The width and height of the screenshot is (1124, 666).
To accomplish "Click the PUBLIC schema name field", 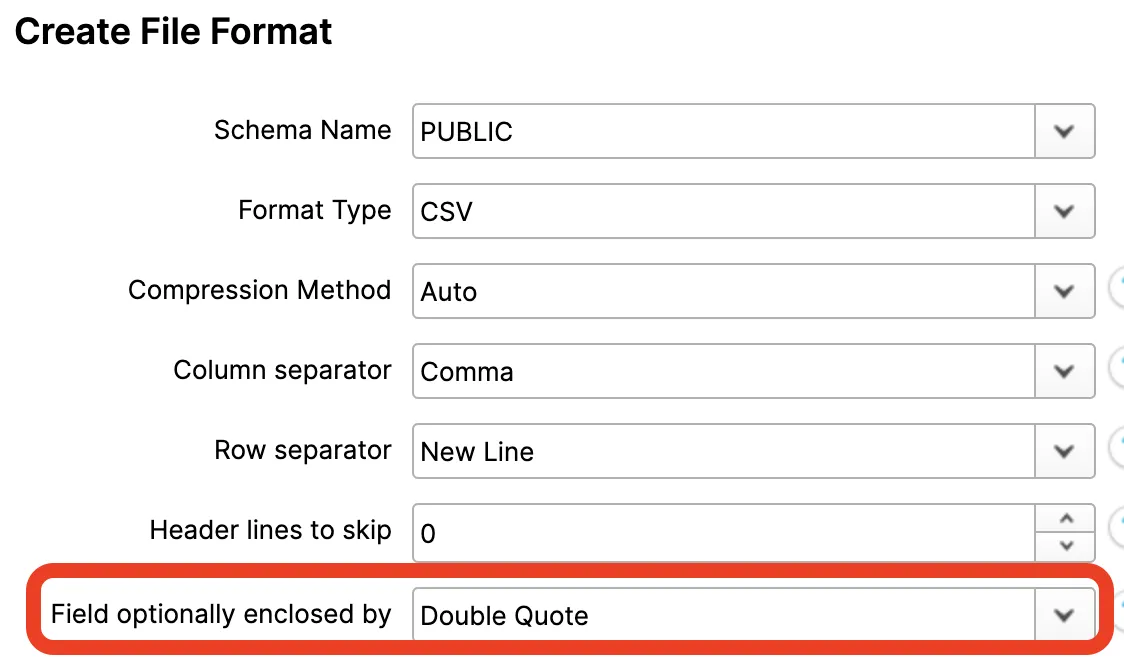I will coord(722,131).
